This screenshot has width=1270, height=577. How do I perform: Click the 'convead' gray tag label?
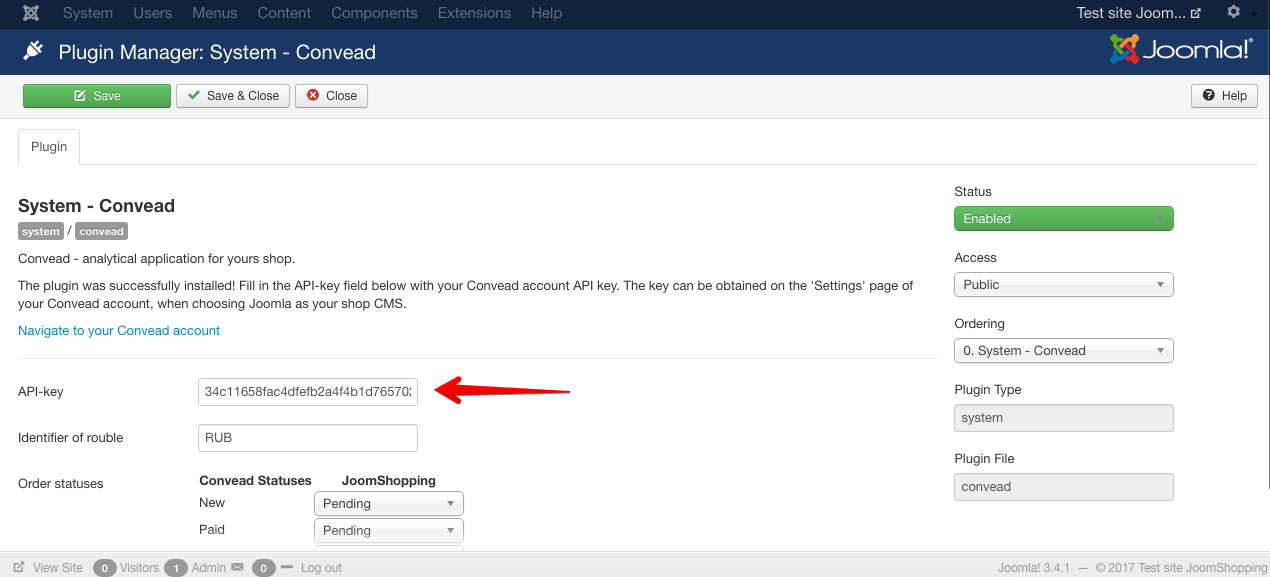point(102,231)
